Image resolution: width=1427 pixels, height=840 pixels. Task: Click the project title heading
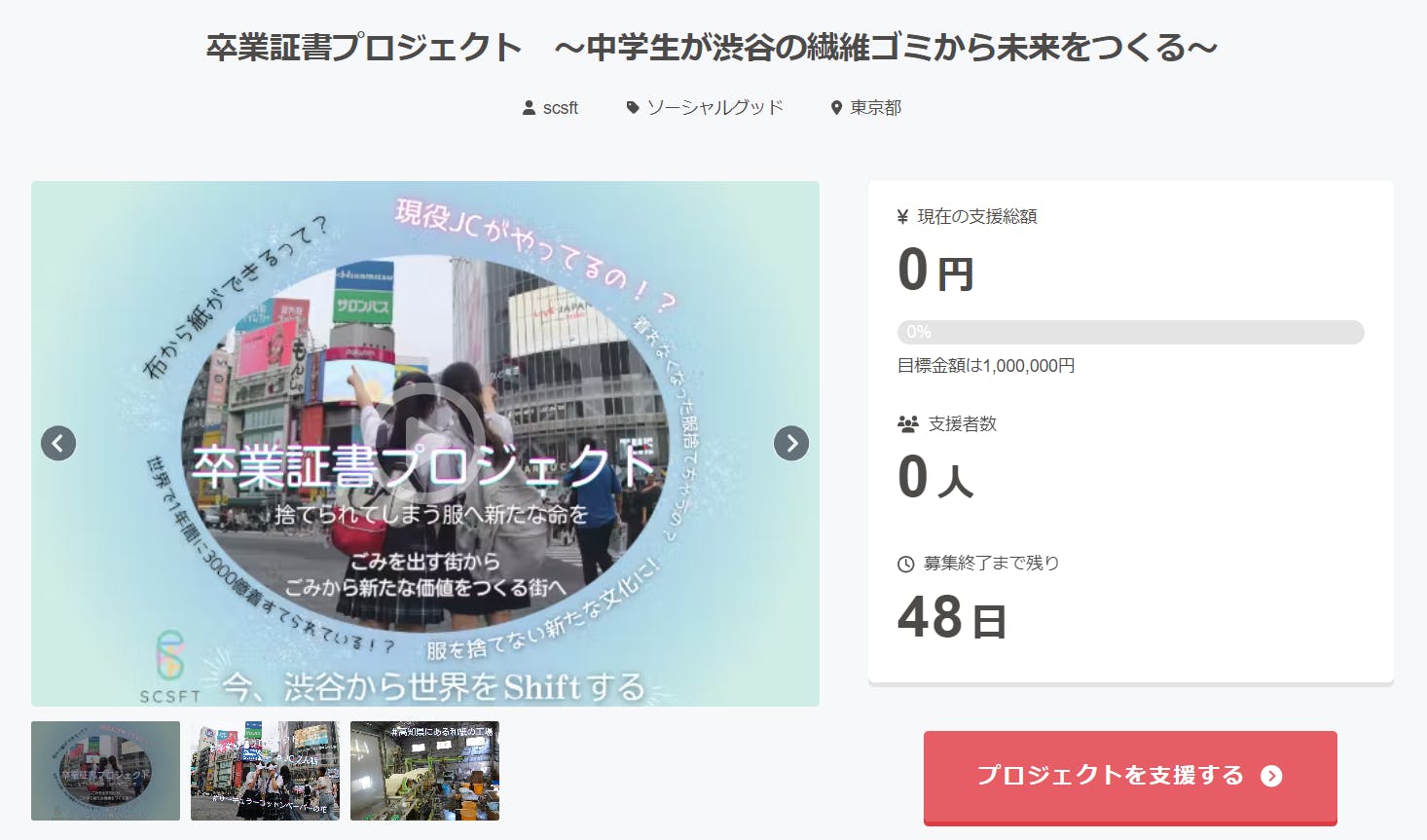(713, 47)
